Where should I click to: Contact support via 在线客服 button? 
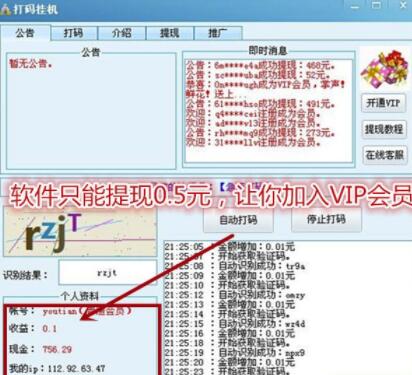pos(385,155)
